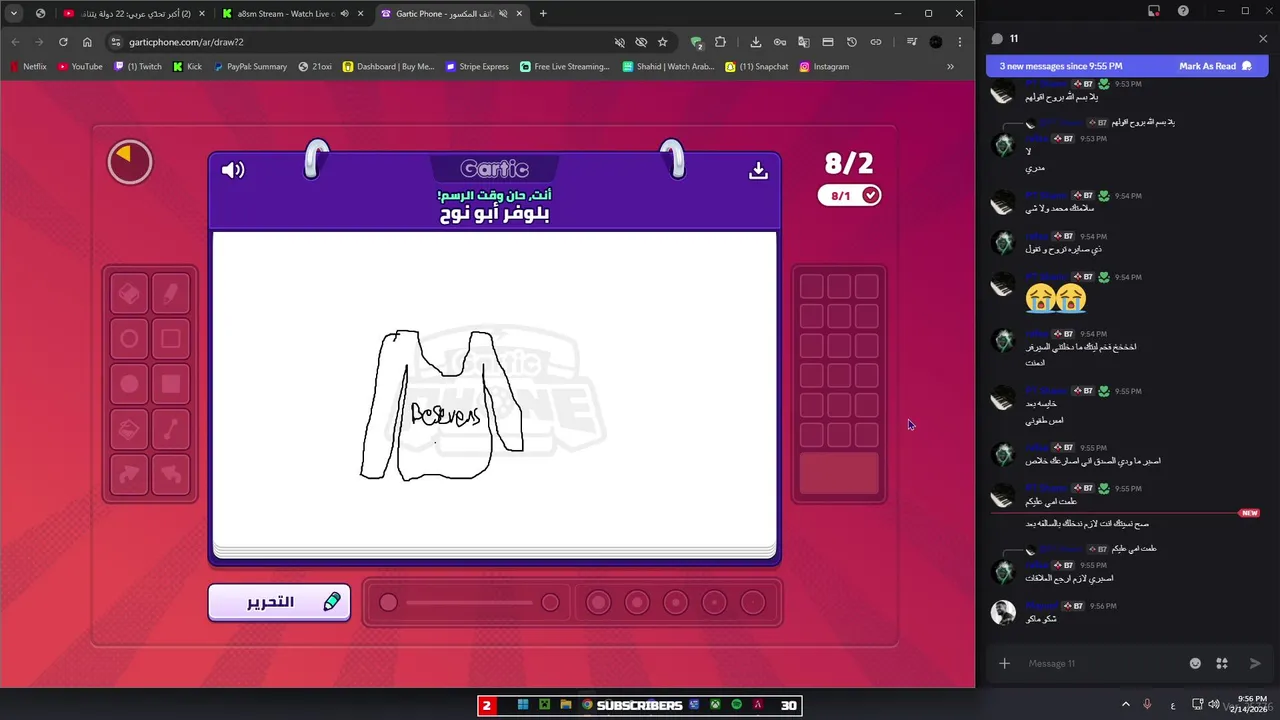Open the Windows Start menu

click(523, 705)
